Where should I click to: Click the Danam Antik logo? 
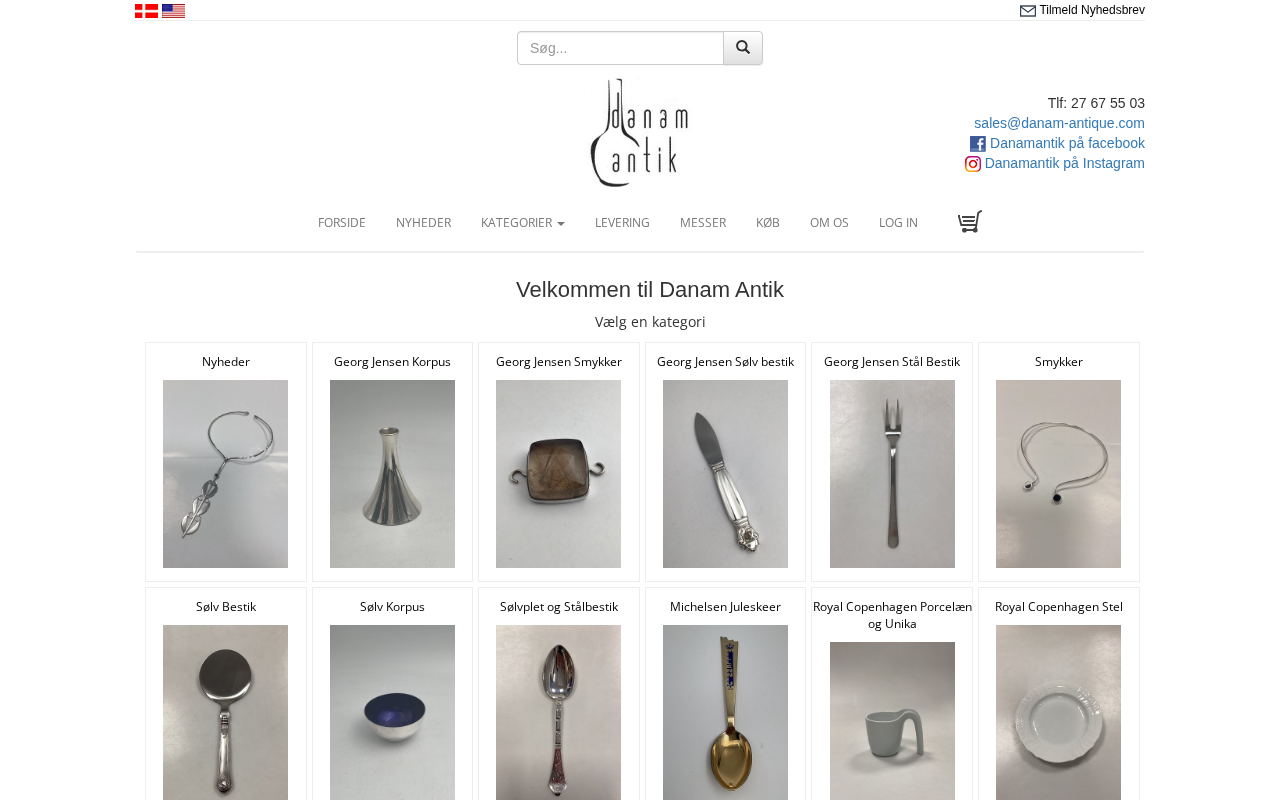640,133
